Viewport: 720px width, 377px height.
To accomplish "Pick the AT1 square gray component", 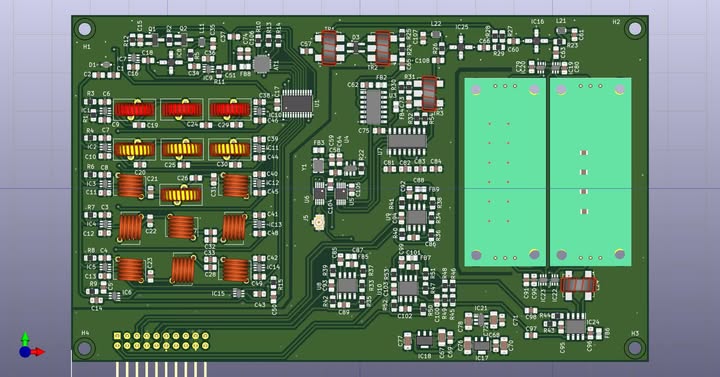I will pyautogui.click(x=262, y=64).
